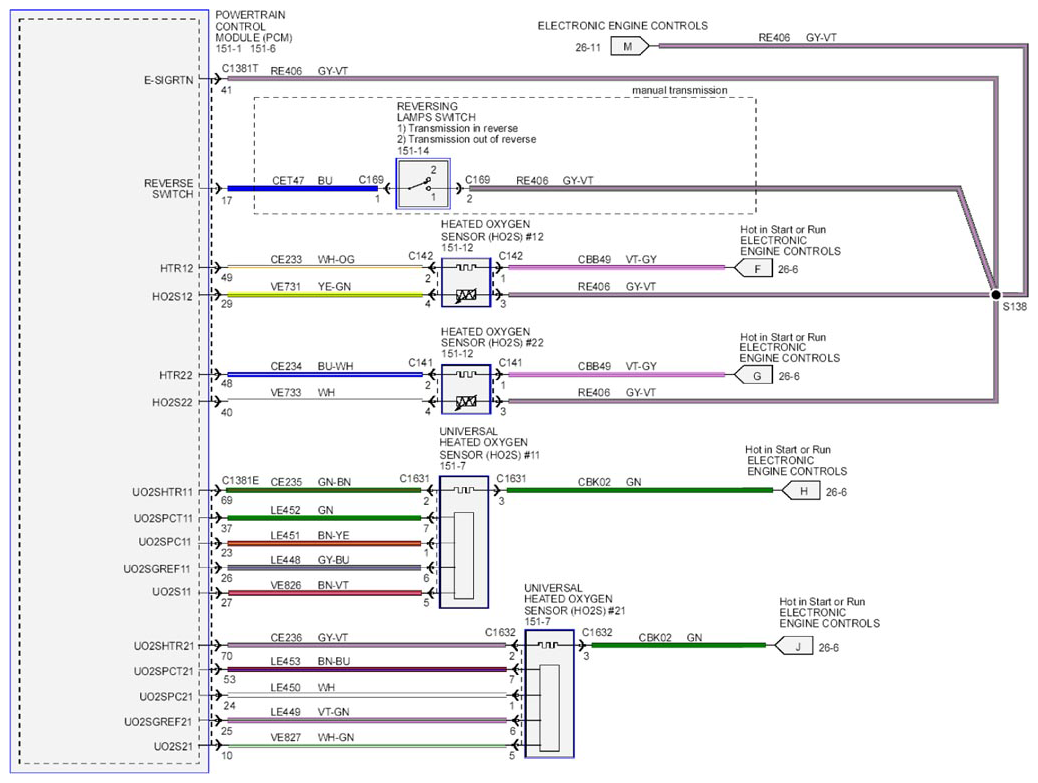Click the HO2S22 pin label
This screenshot has height=783, width=1038.
pos(172,402)
